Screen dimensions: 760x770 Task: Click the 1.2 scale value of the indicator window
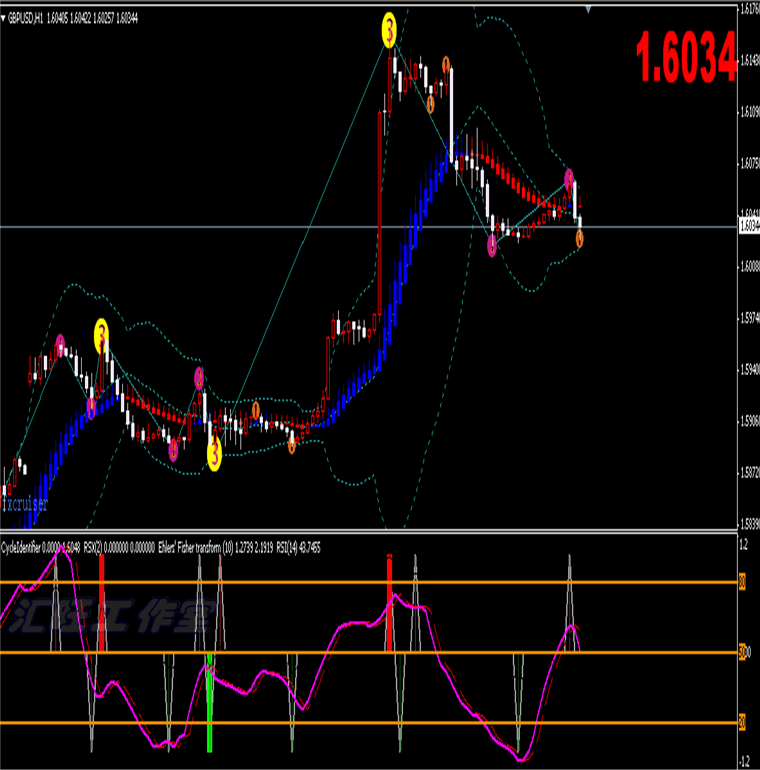tap(744, 545)
